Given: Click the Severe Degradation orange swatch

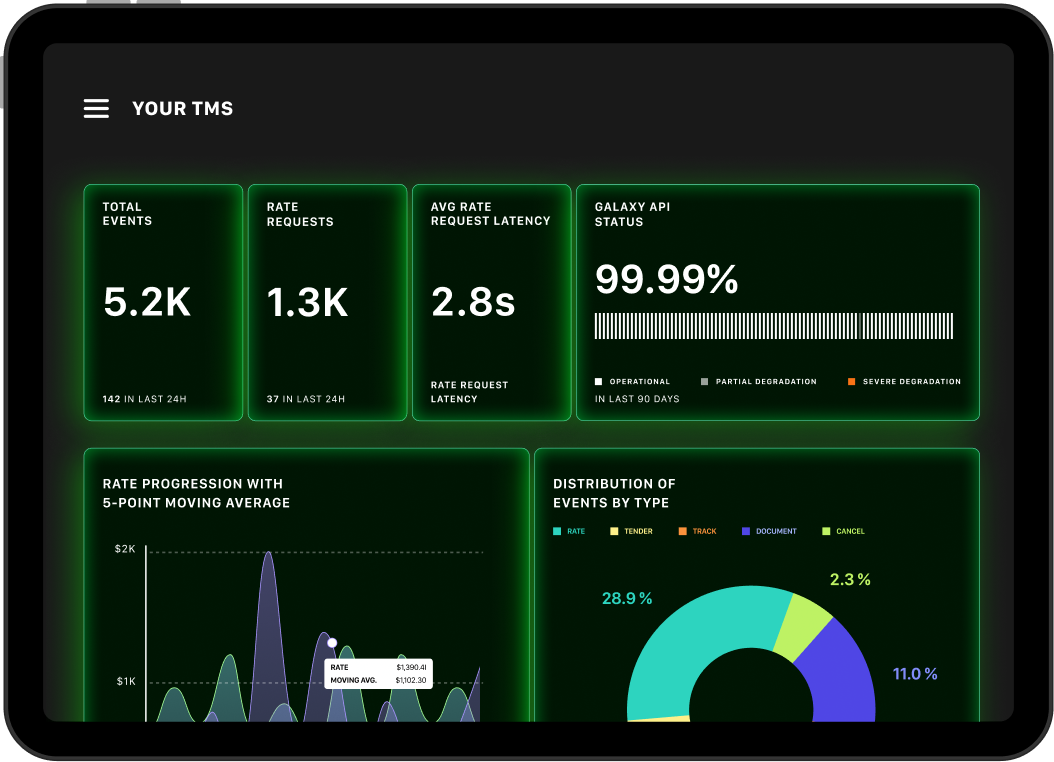Looking at the screenshot, I should (x=852, y=382).
